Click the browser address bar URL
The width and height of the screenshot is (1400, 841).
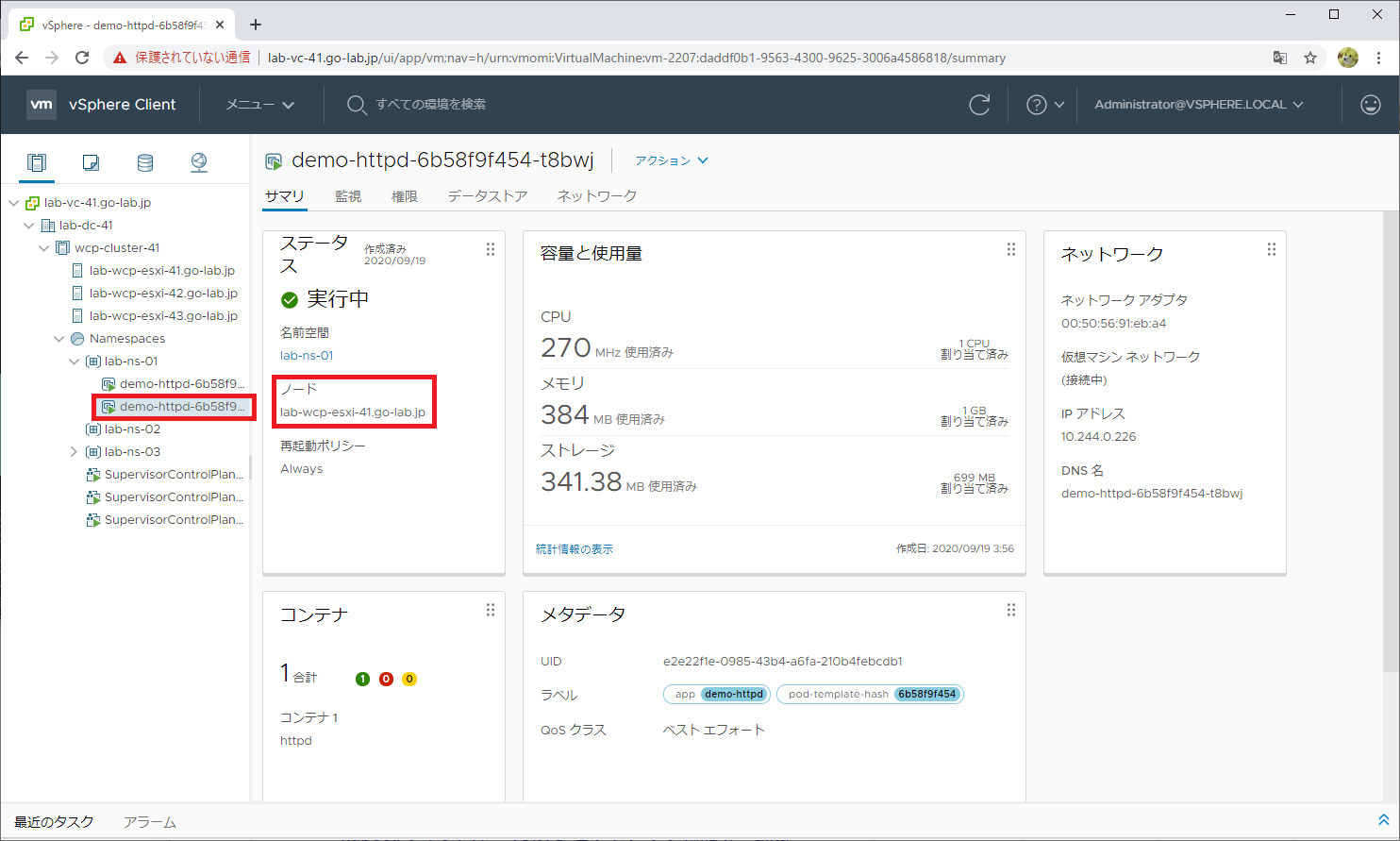click(637, 58)
